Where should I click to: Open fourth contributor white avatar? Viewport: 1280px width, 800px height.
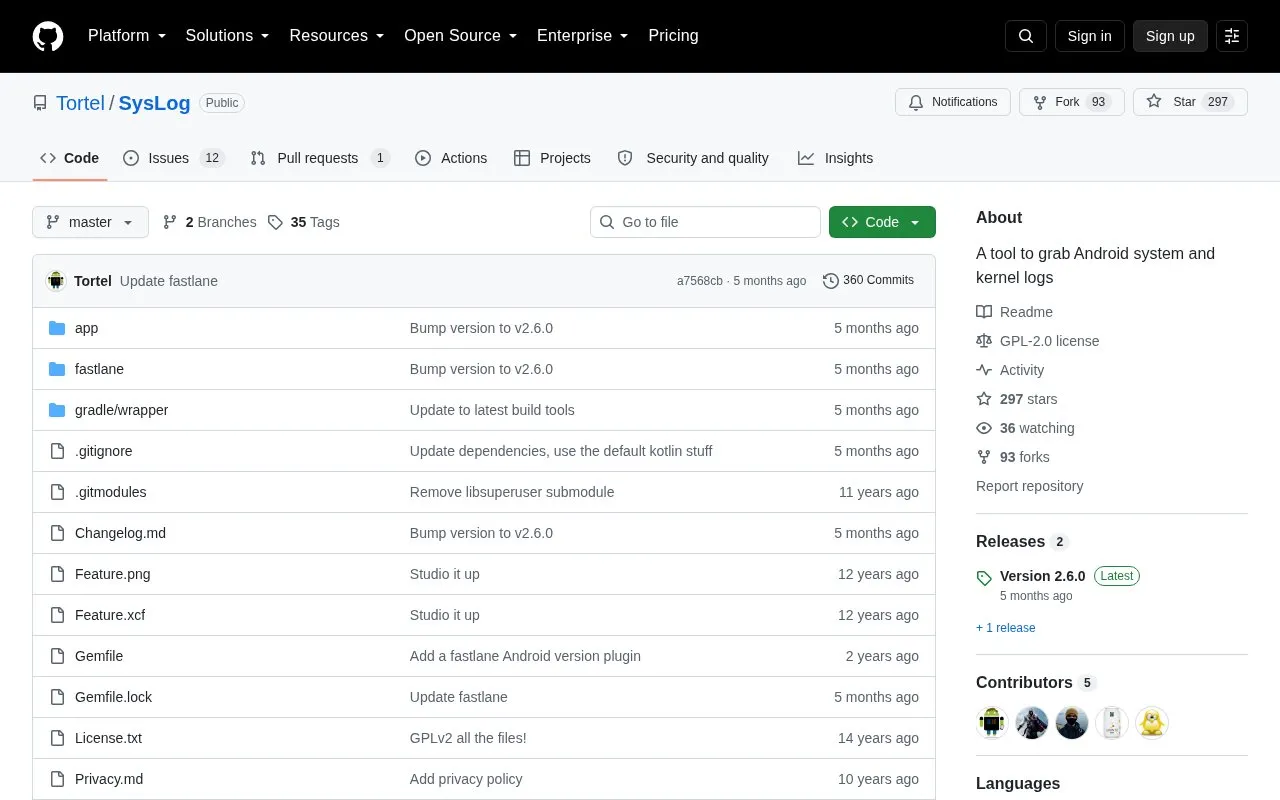[1112, 723]
